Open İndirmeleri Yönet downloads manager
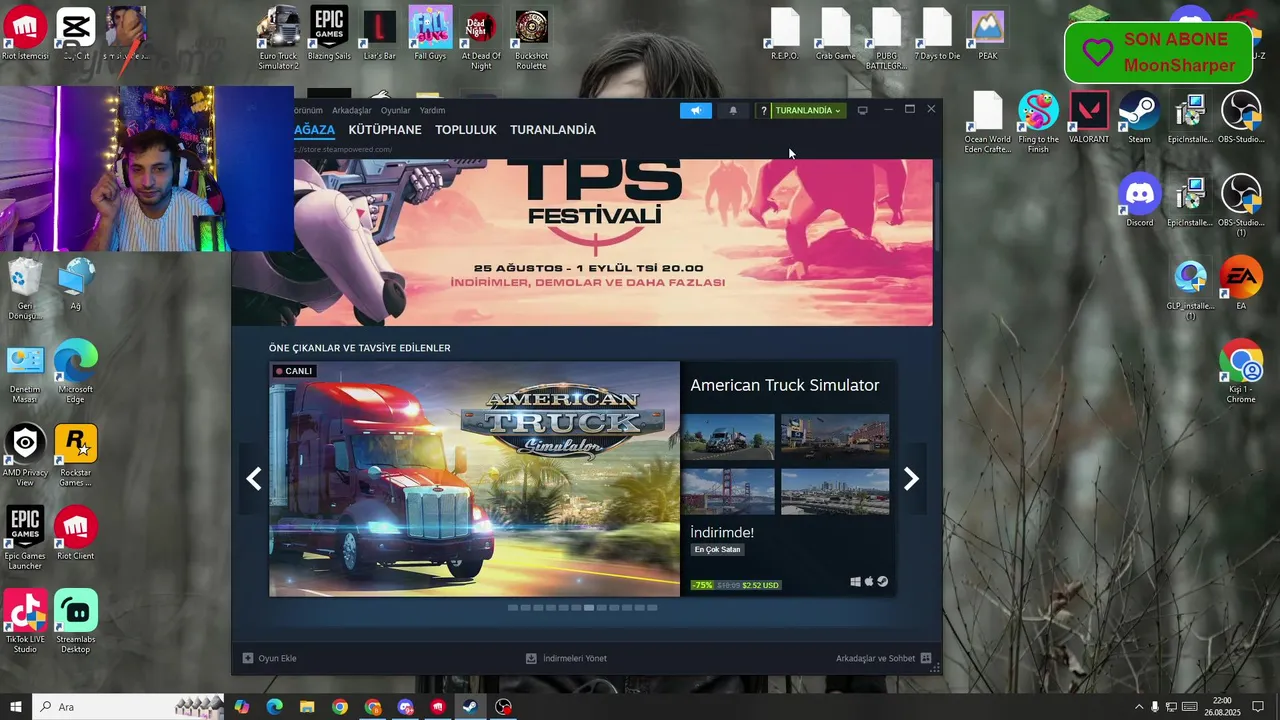1280x720 pixels. [566, 658]
